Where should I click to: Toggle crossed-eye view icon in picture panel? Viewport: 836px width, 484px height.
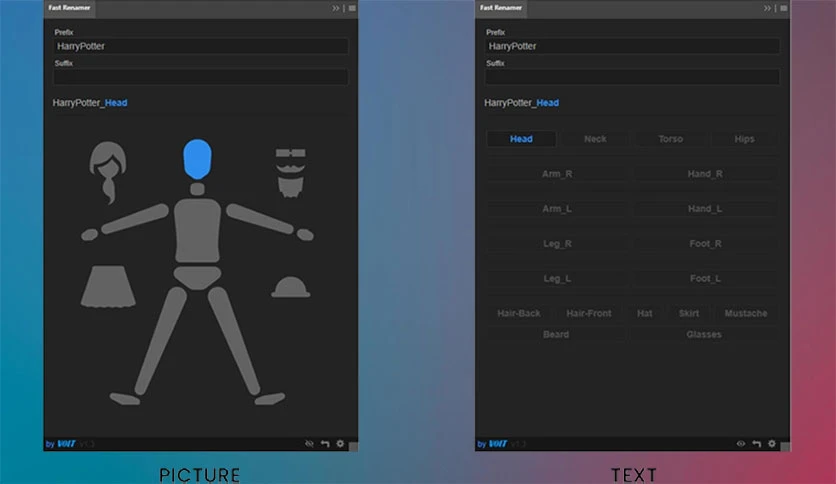coord(309,443)
